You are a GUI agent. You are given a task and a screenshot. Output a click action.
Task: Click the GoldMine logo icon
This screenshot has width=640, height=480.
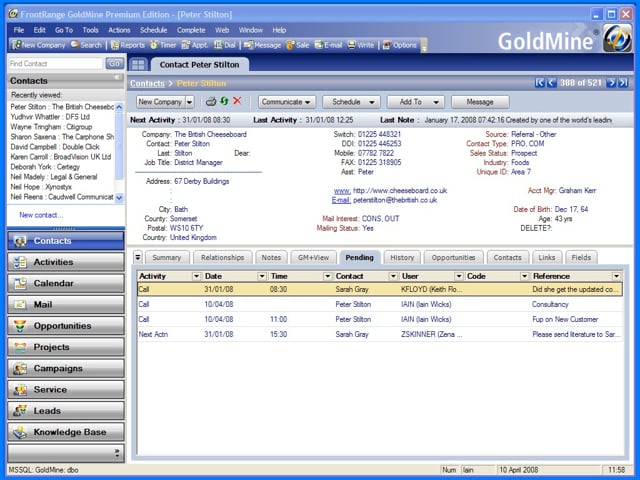click(617, 38)
